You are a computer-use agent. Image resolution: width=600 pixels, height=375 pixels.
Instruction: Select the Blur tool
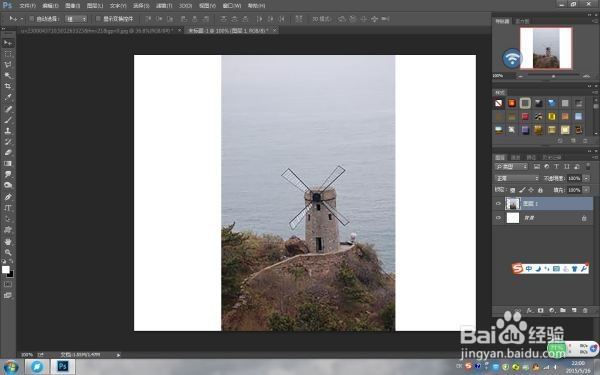[x=8, y=174]
